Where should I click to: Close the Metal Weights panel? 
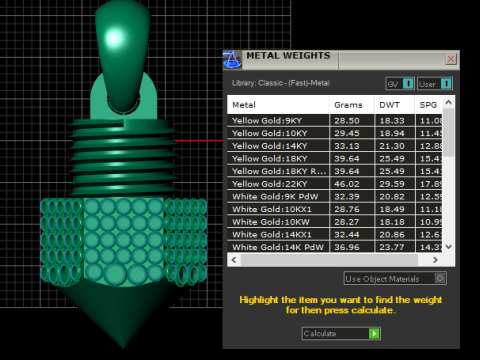click(x=451, y=59)
